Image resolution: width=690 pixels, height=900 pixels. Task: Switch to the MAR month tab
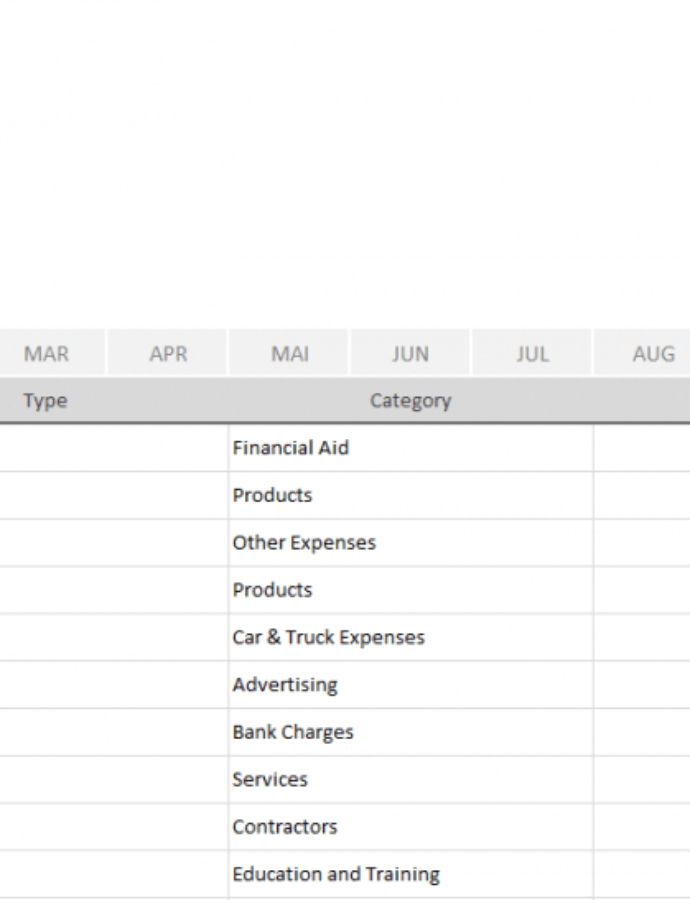46,354
